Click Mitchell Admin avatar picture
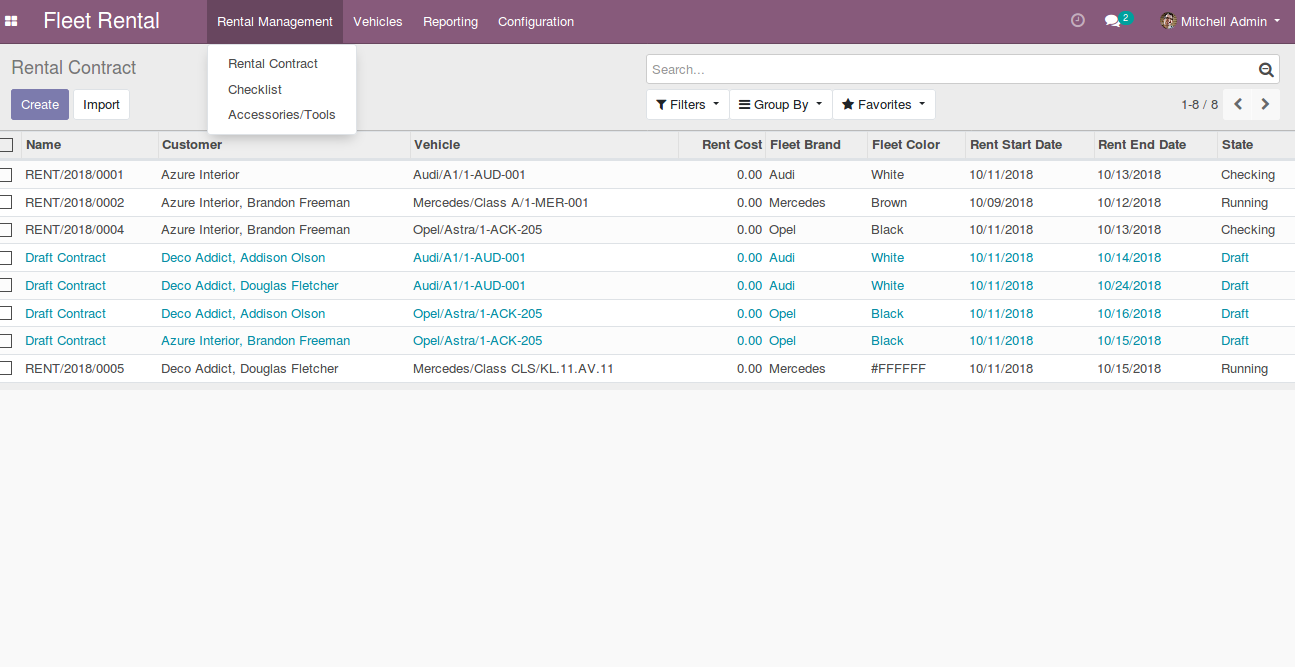Viewport: 1295px width, 667px height. point(1167,21)
